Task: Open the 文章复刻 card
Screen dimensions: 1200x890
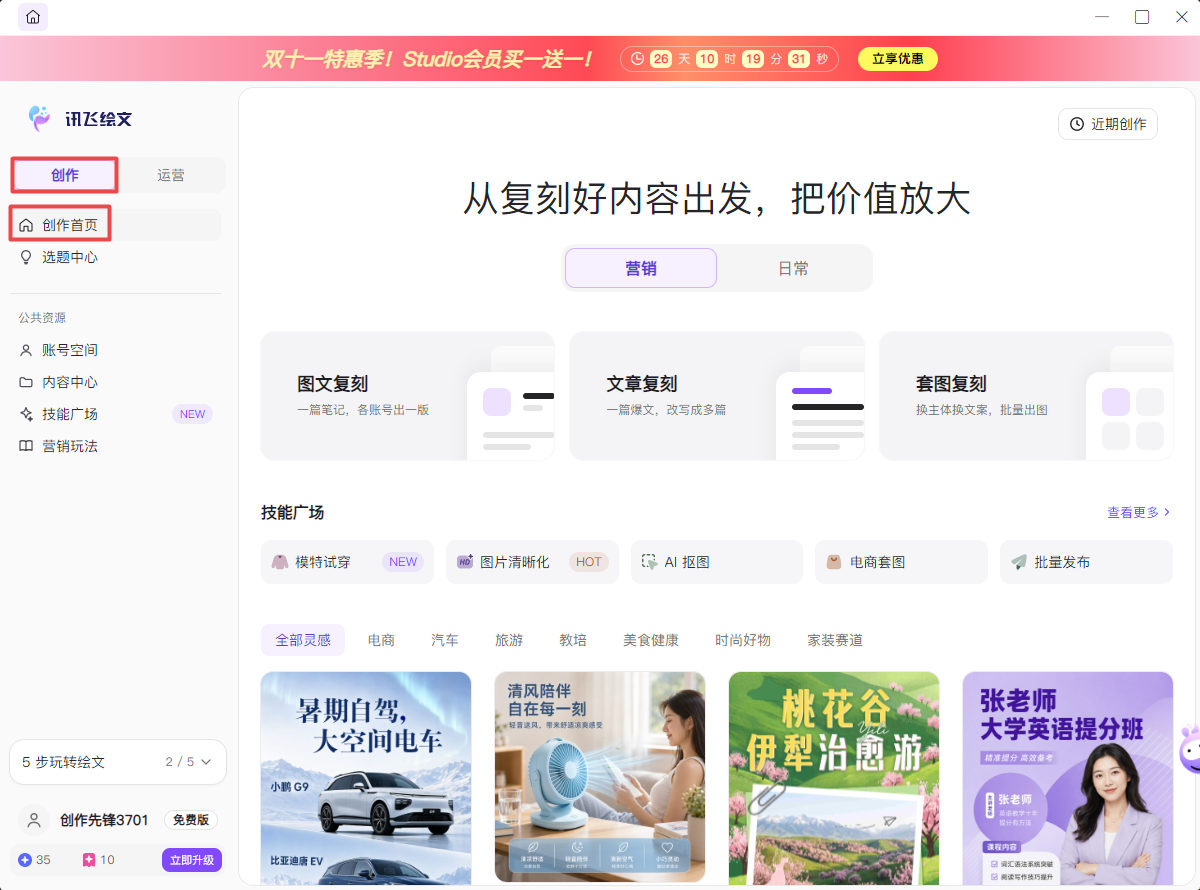Action: tap(717, 396)
